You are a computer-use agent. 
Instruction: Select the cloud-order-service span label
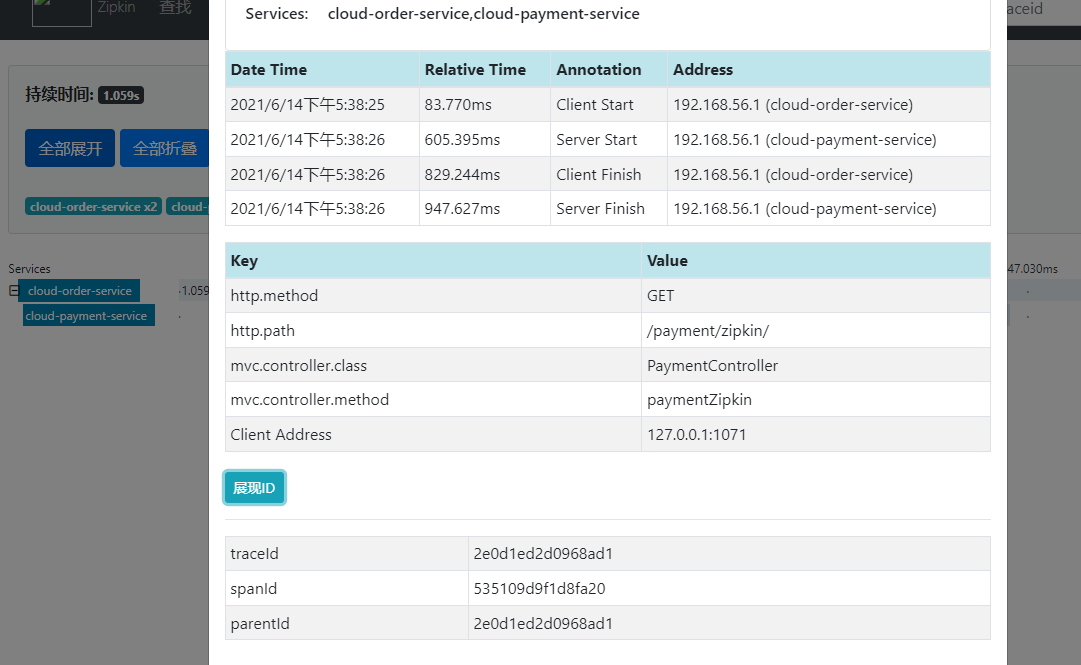pos(80,291)
